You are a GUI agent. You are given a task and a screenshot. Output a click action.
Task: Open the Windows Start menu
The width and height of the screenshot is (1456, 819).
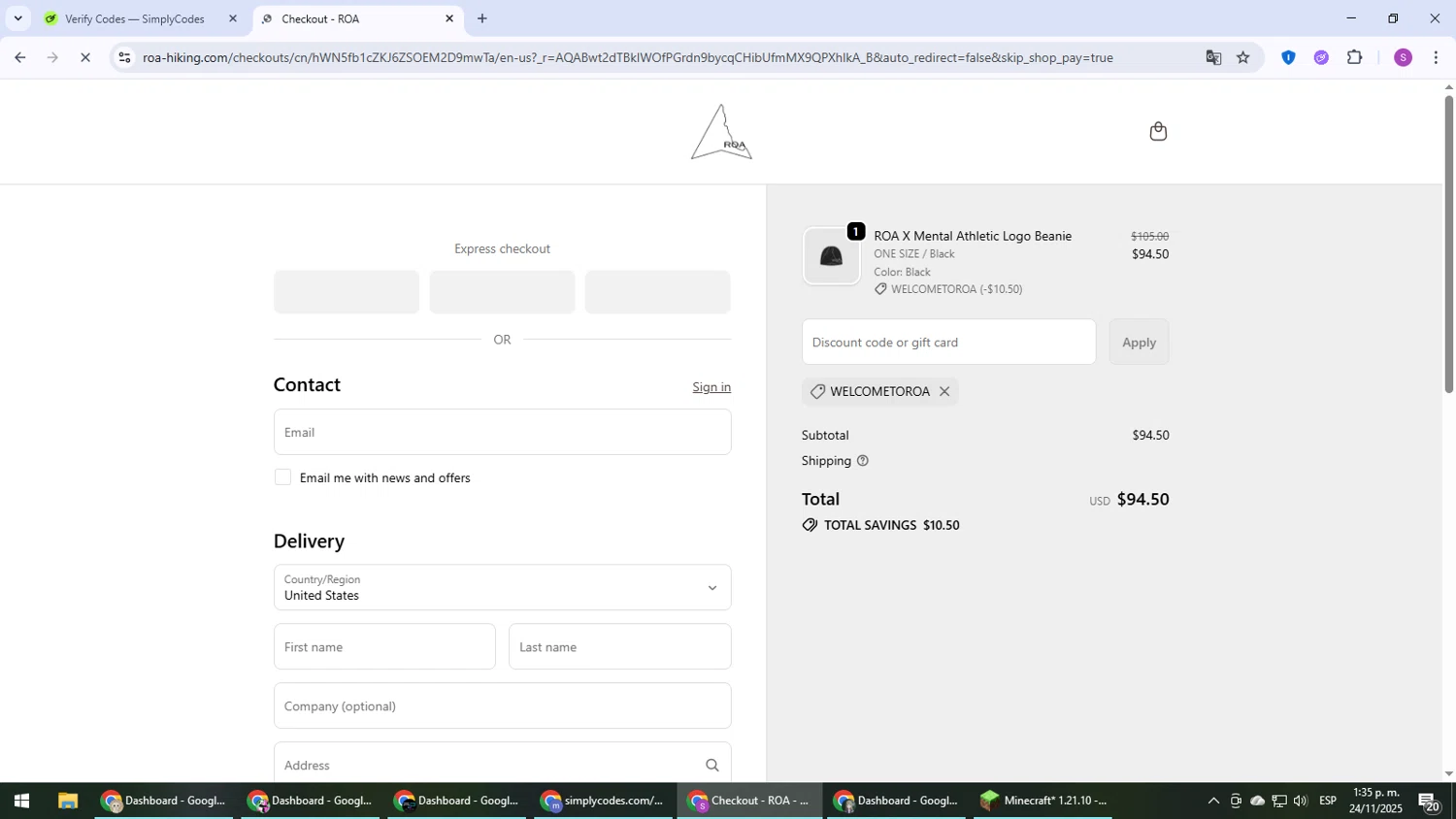coord(21,801)
